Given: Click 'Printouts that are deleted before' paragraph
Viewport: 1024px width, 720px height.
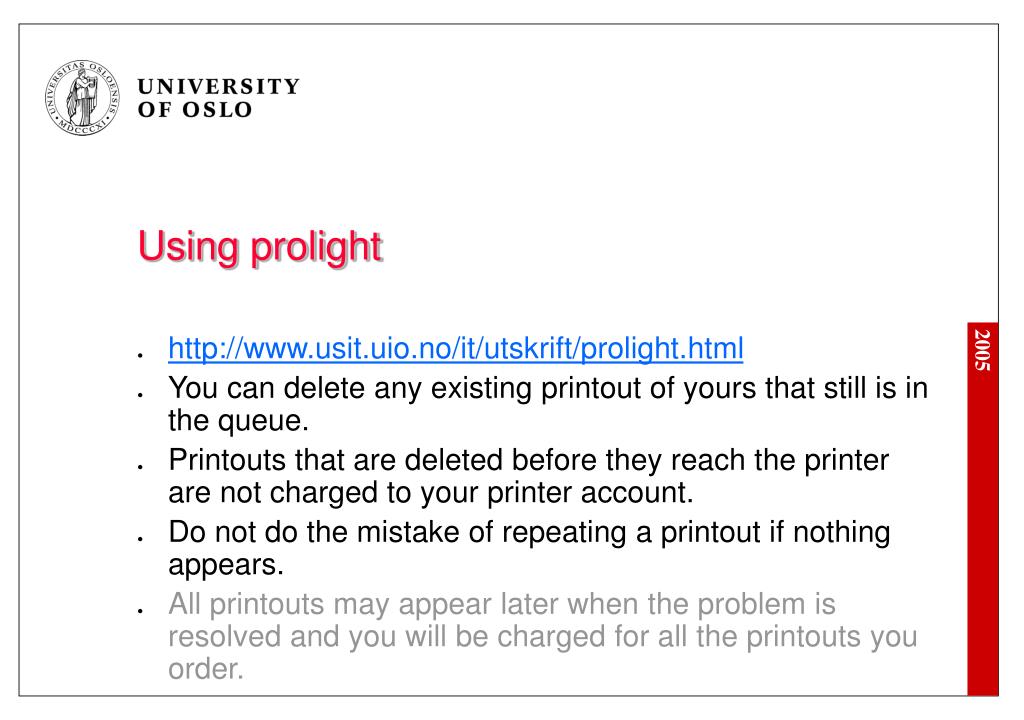Looking at the screenshot, I should [528, 476].
